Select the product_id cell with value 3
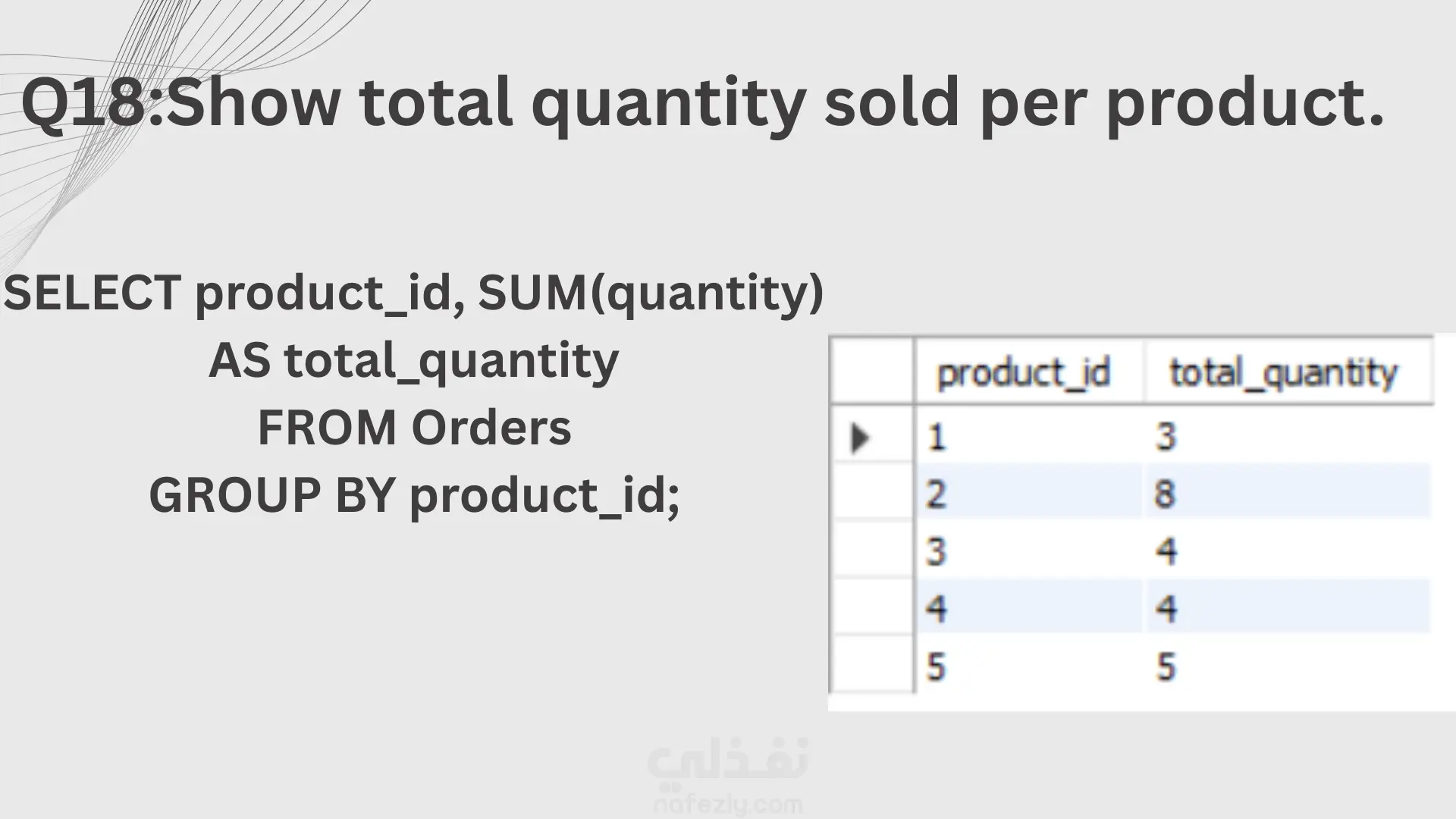The width and height of the screenshot is (1456, 819). [1028, 551]
